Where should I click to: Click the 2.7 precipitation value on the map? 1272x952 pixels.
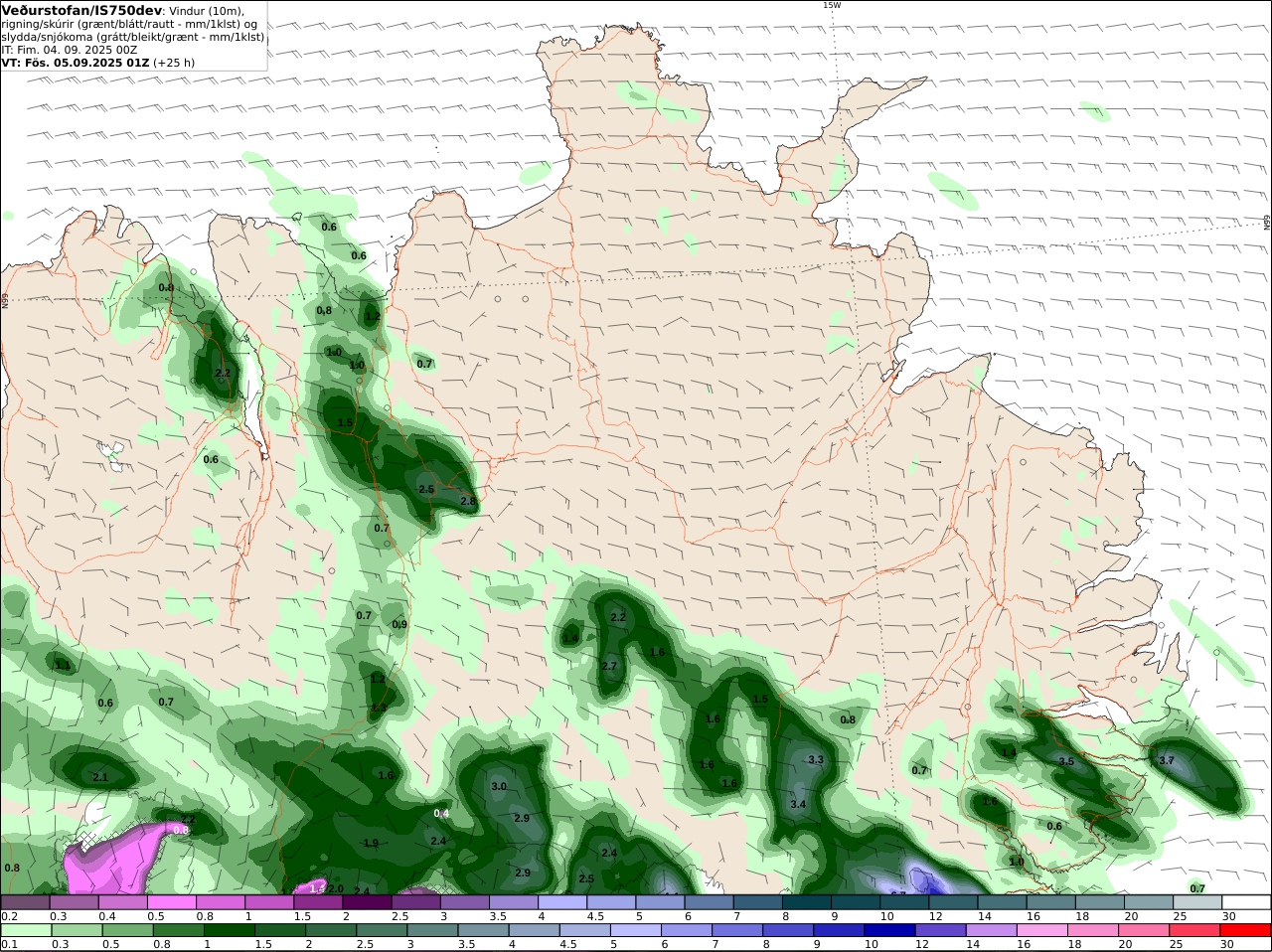point(609,666)
